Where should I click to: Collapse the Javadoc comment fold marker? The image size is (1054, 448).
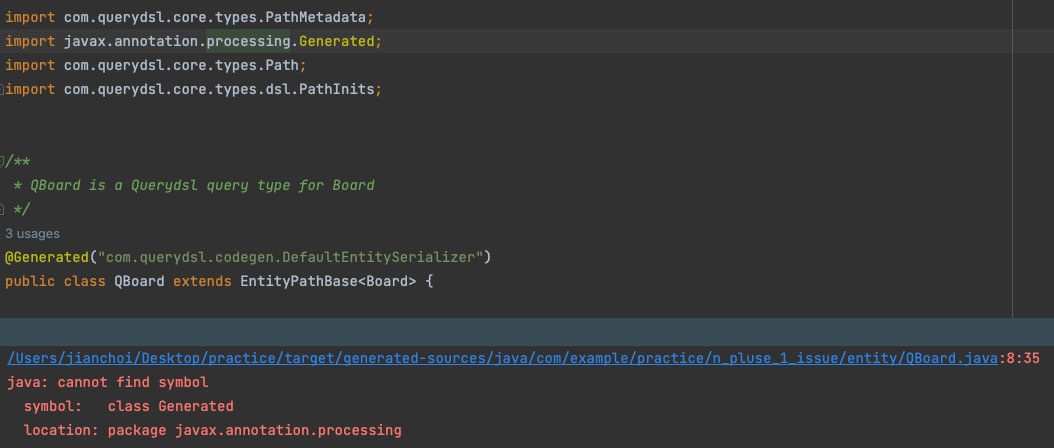[x=2, y=161]
